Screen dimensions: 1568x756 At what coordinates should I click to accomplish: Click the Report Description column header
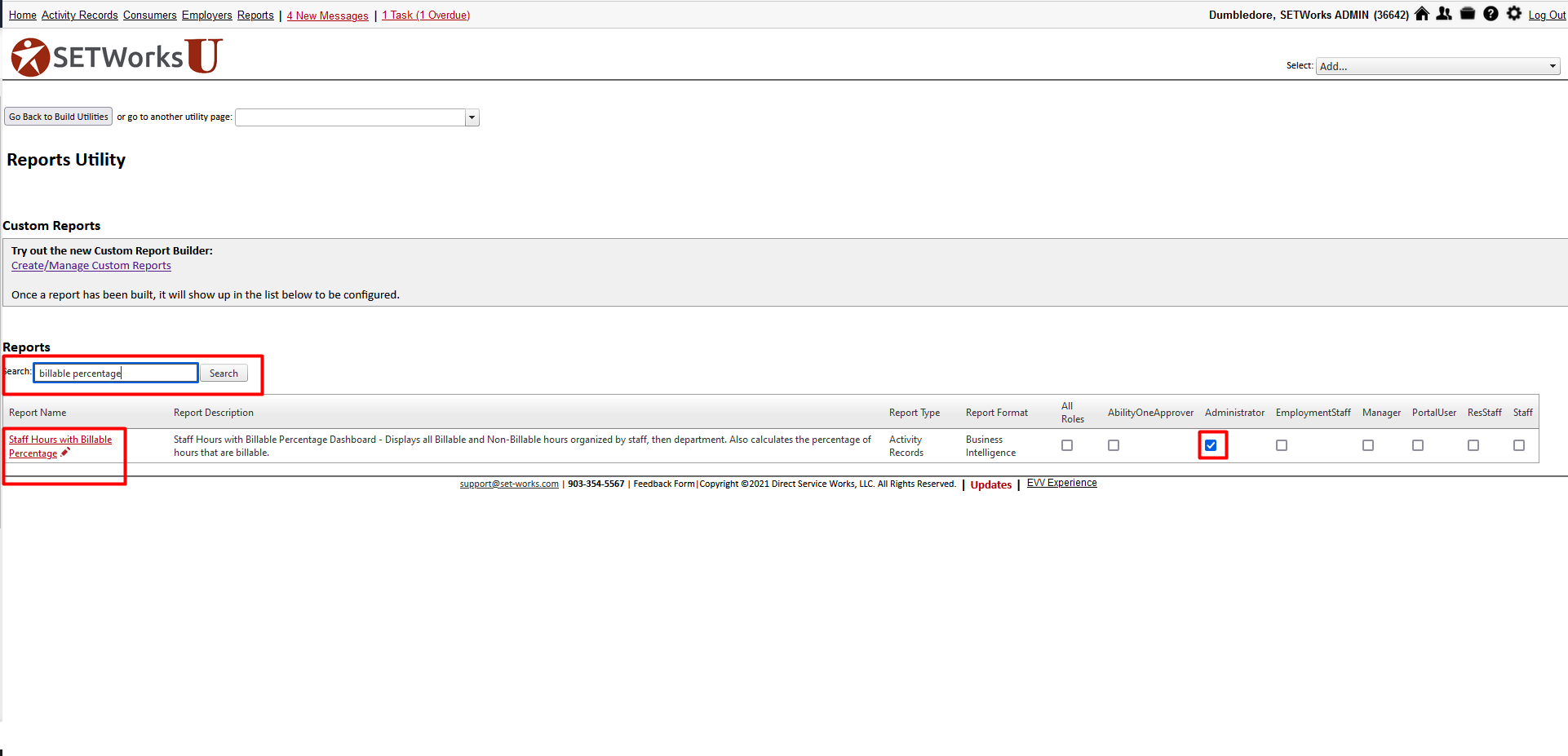(x=214, y=413)
